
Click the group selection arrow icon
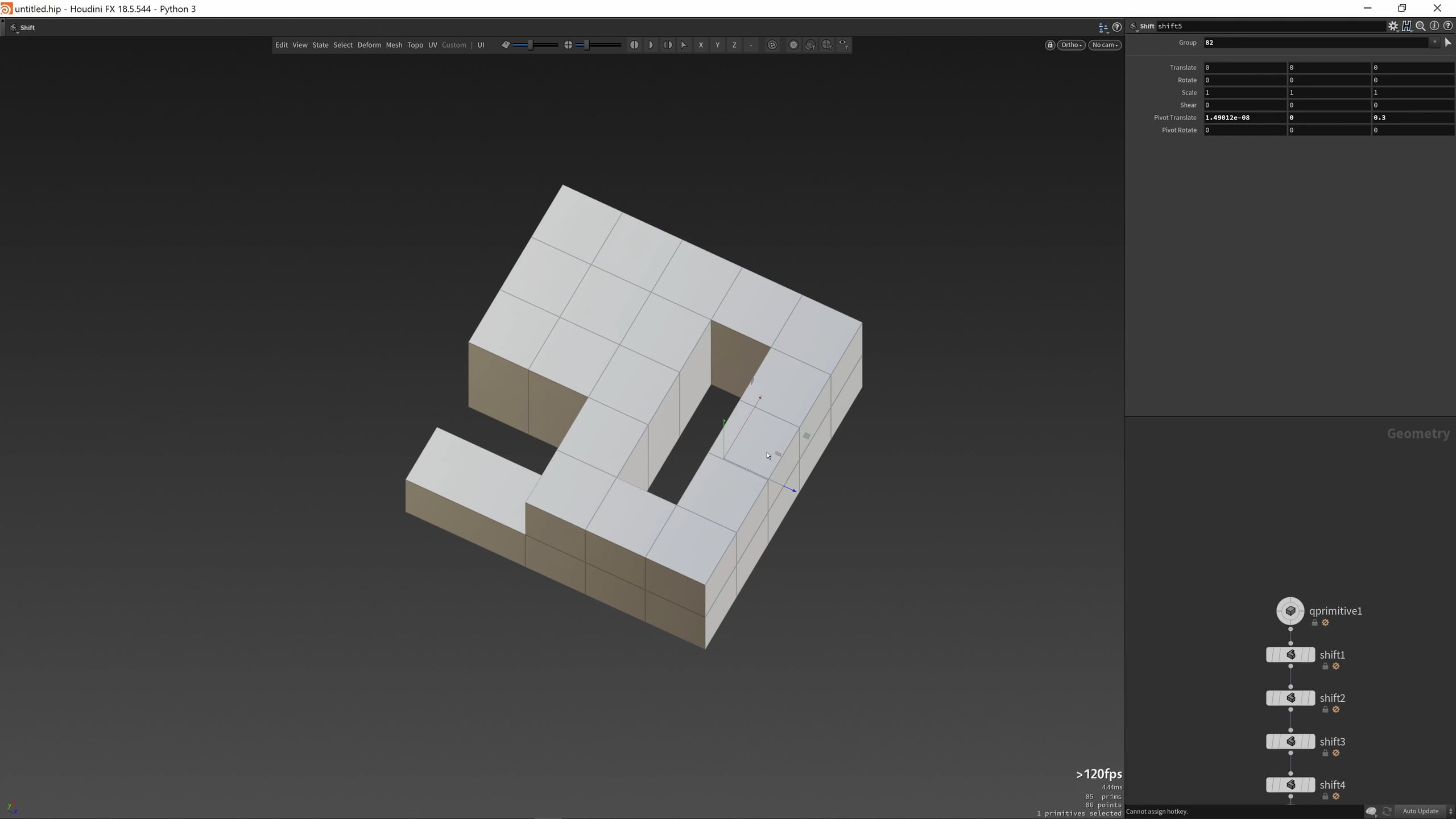pos(1448,43)
